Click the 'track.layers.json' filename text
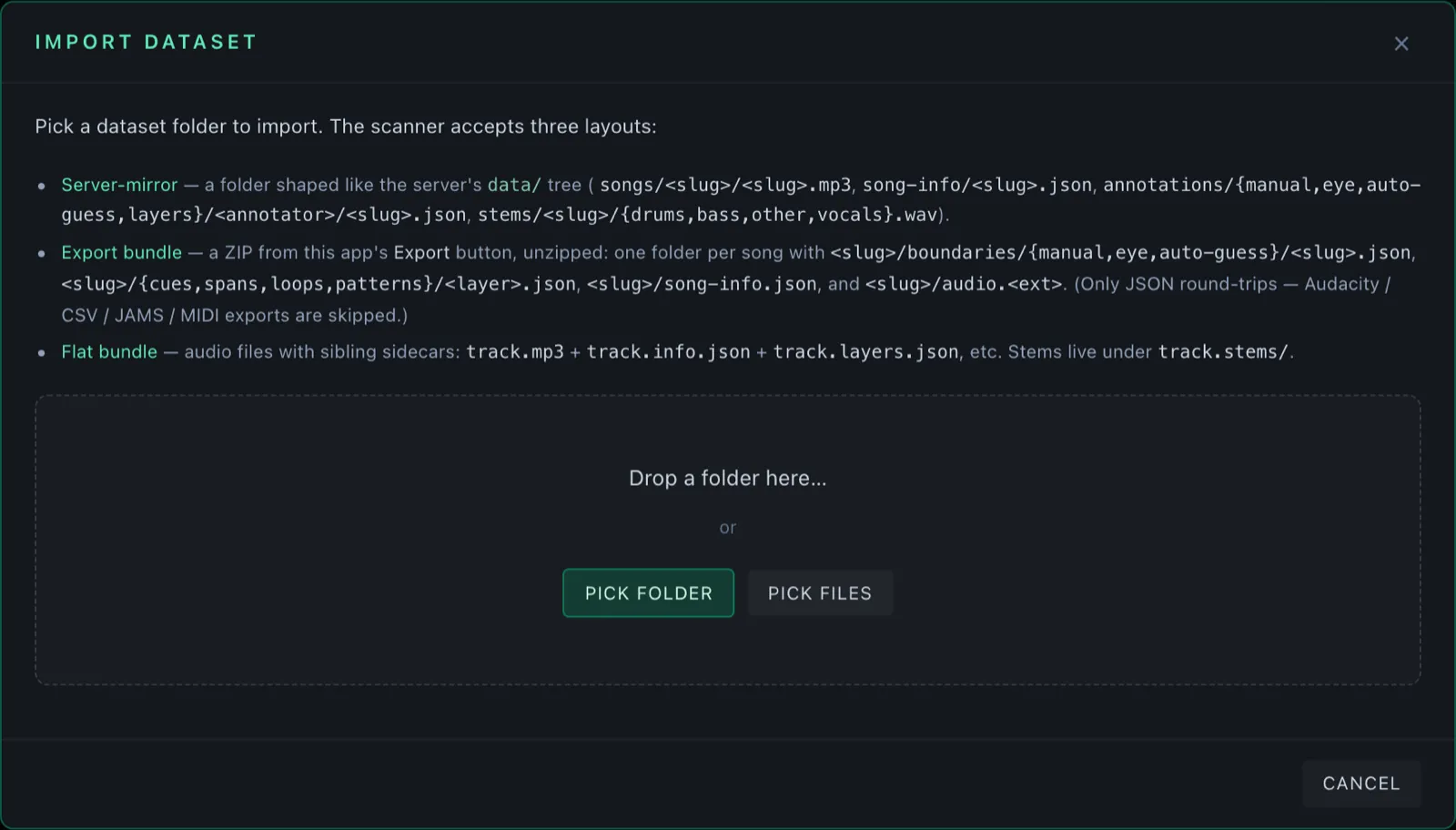This screenshot has height=830, width=1456. click(x=865, y=351)
